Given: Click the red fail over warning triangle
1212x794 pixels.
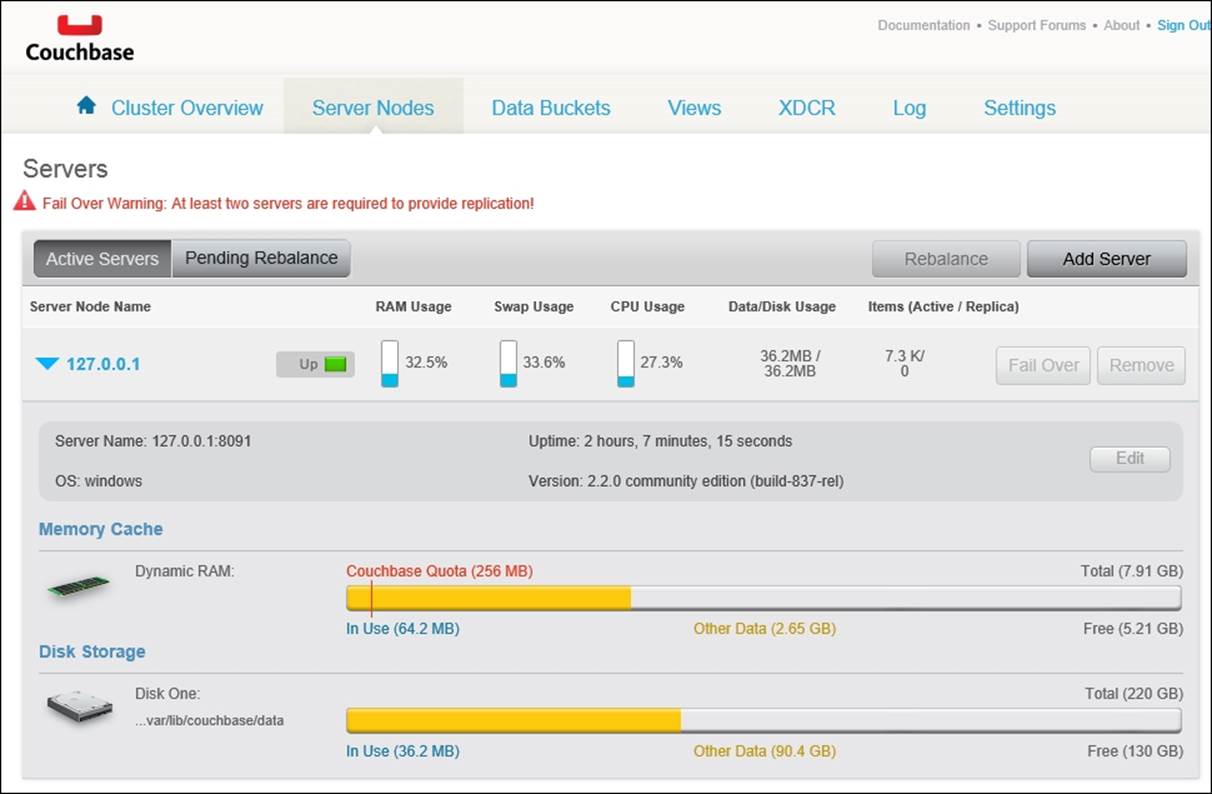Looking at the screenshot, I should click(25, 201).
